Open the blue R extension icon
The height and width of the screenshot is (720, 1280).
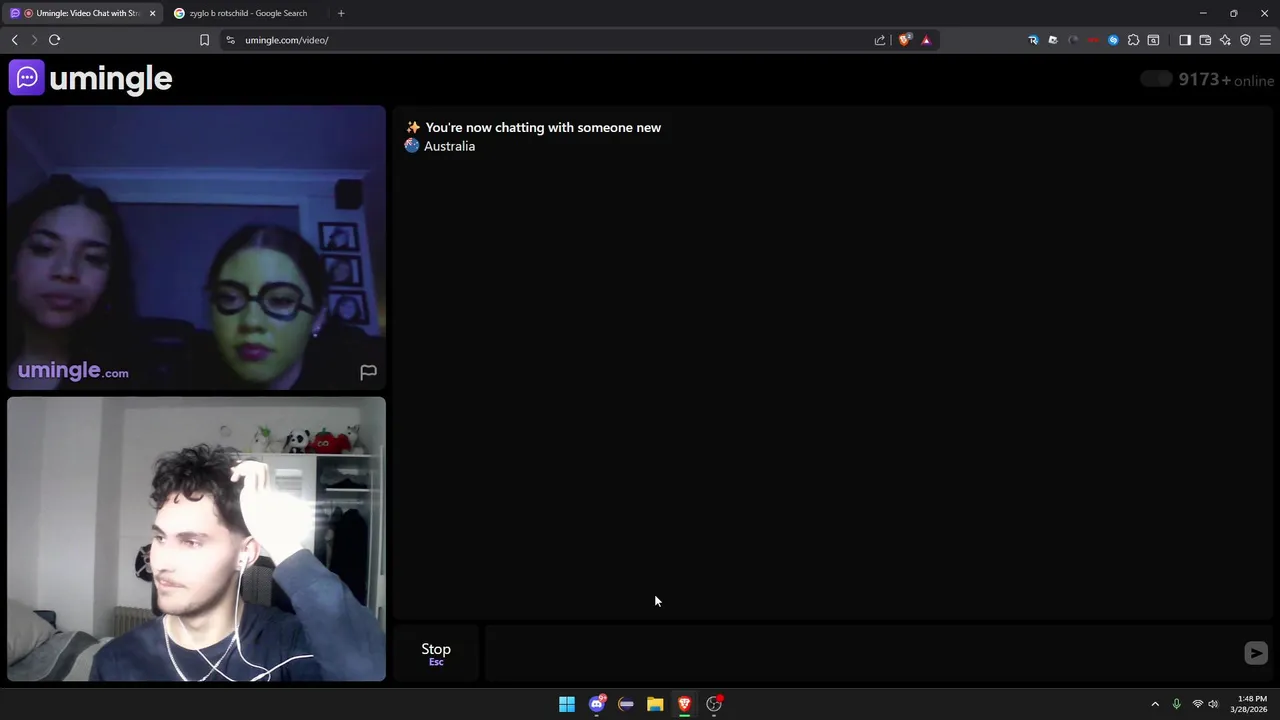pyautogui.click(x=1033, y=40)
